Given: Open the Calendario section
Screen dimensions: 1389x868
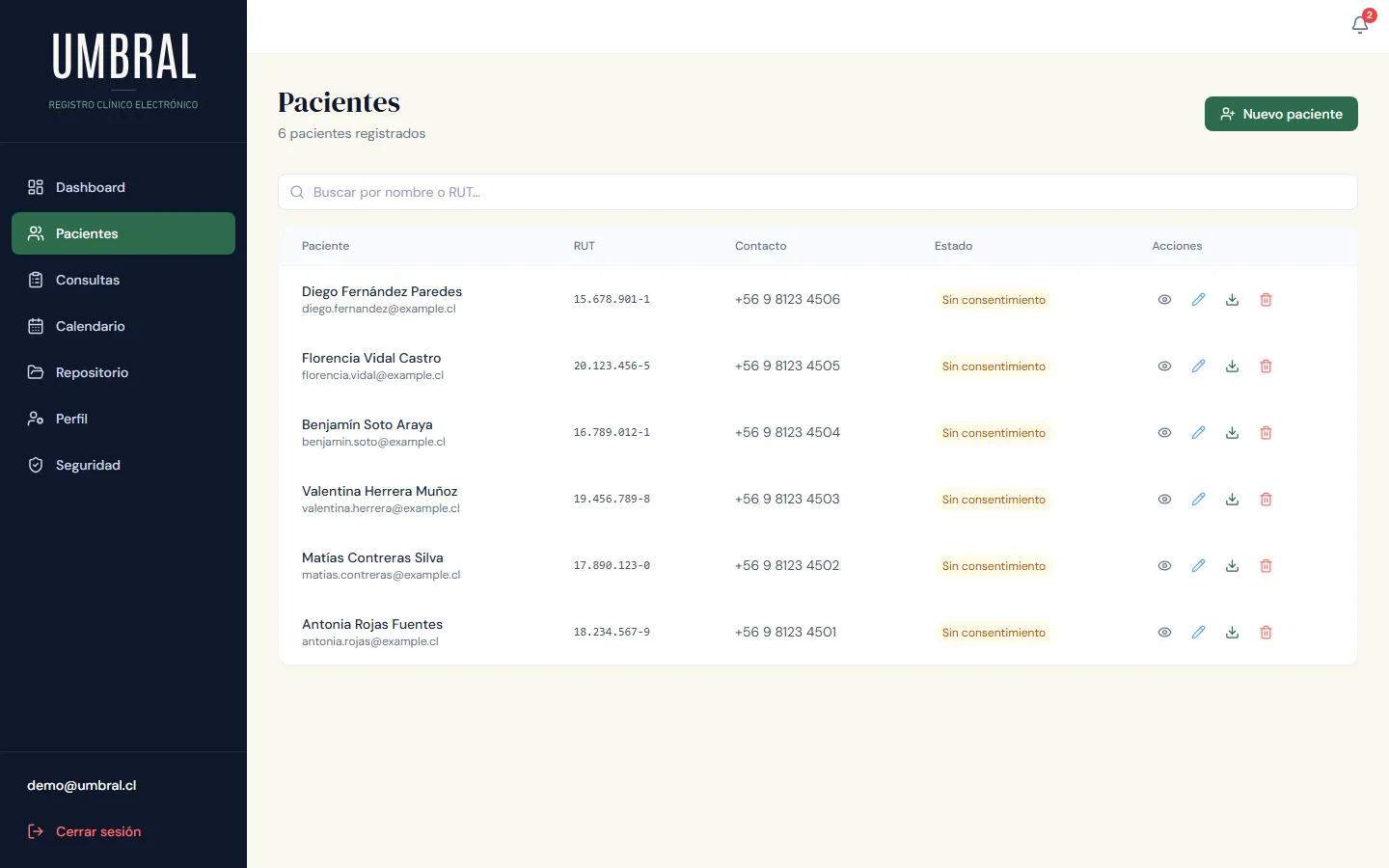Looking at the screenshot, I should click(123, 326).
